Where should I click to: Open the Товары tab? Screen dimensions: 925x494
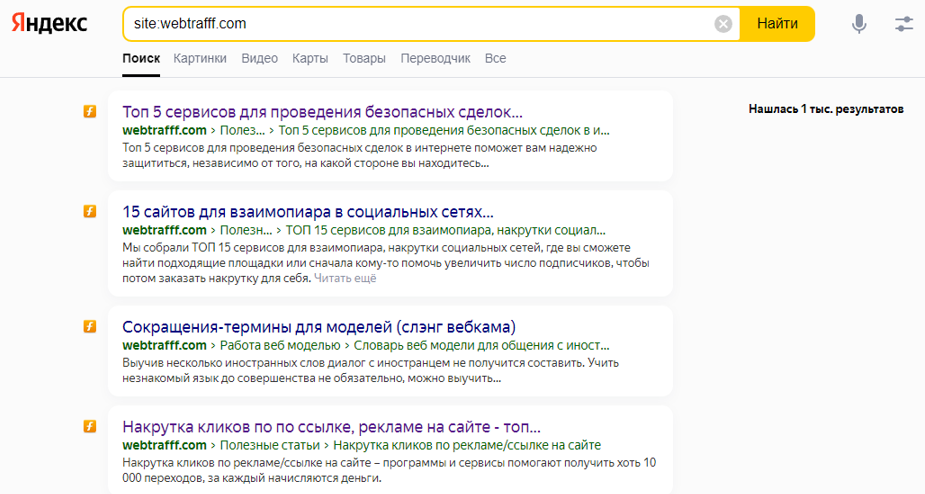(364, 58)
